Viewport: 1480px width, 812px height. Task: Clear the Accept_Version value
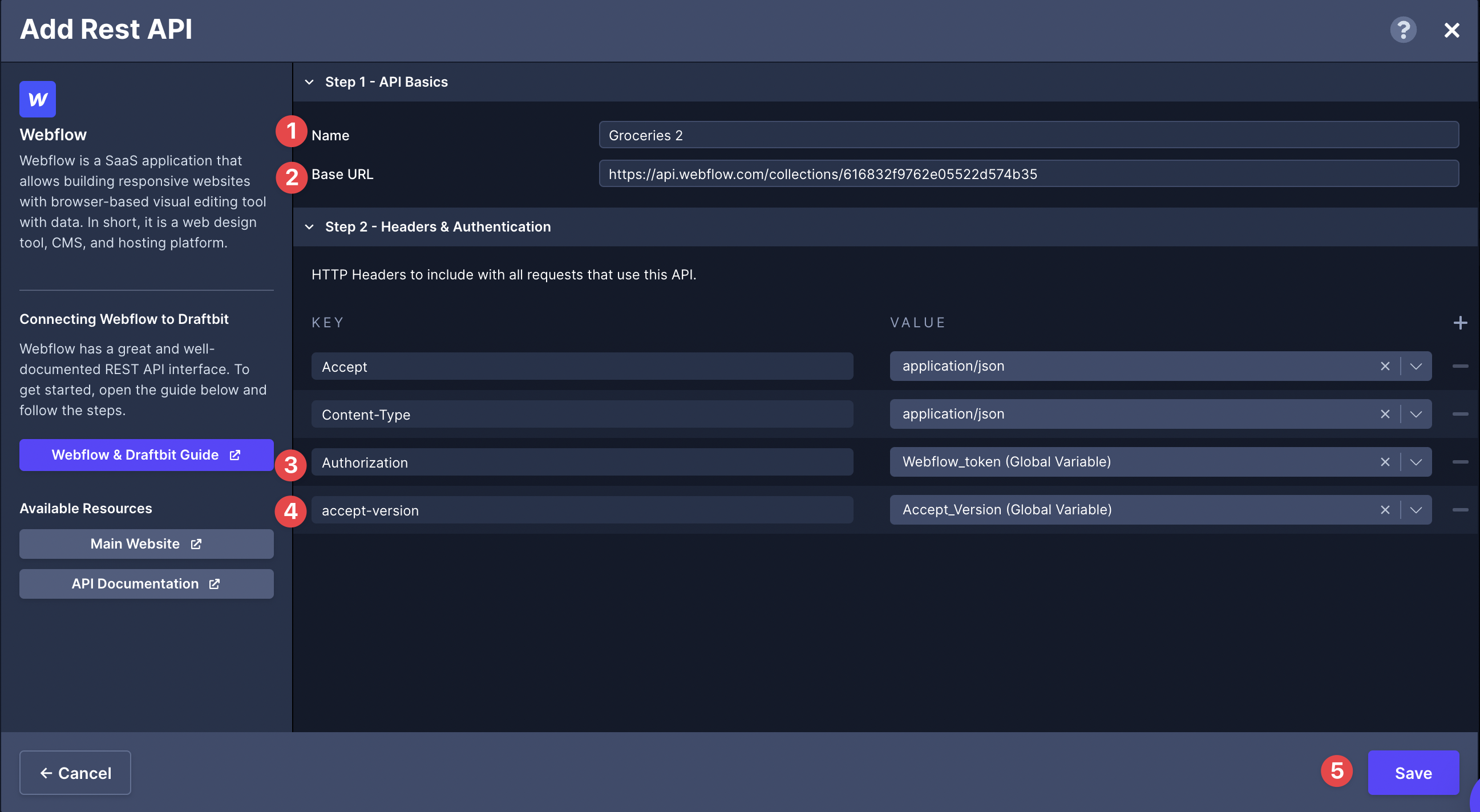click(1385, 510)
